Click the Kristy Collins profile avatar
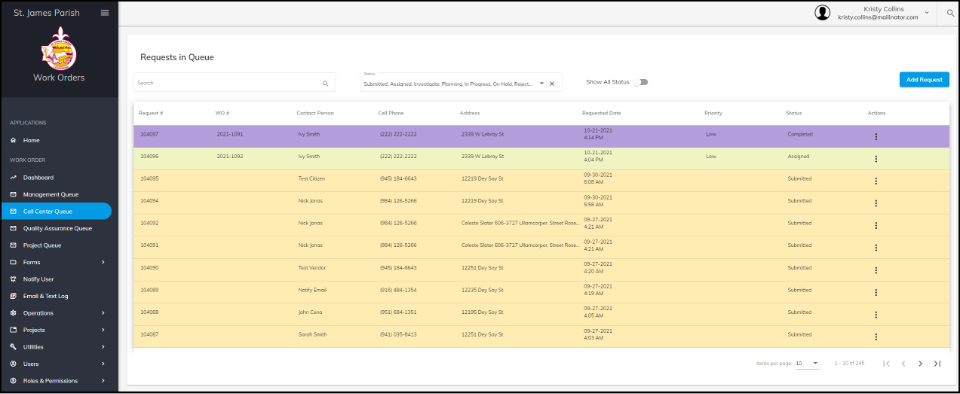The width and height of the screenshot is (960, 394). click(822, 13)
